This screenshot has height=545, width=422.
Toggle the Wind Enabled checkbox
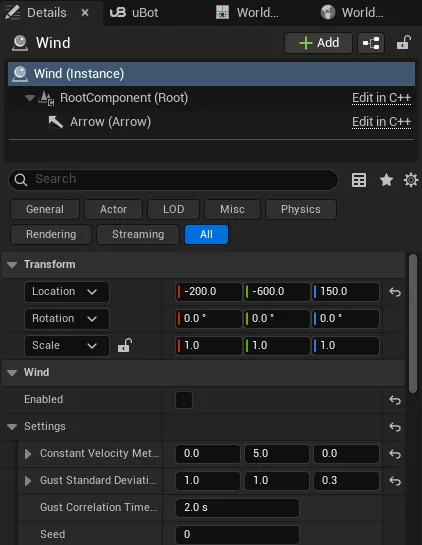[184, 400]
